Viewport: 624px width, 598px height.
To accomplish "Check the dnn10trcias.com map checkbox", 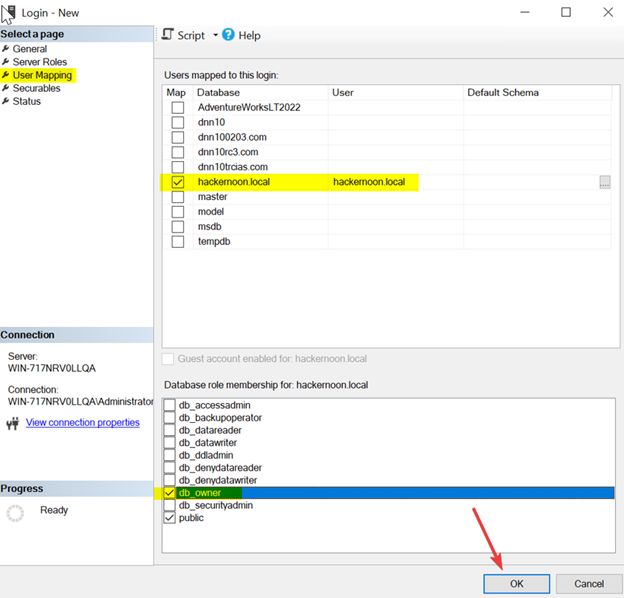I will point(177,167).
